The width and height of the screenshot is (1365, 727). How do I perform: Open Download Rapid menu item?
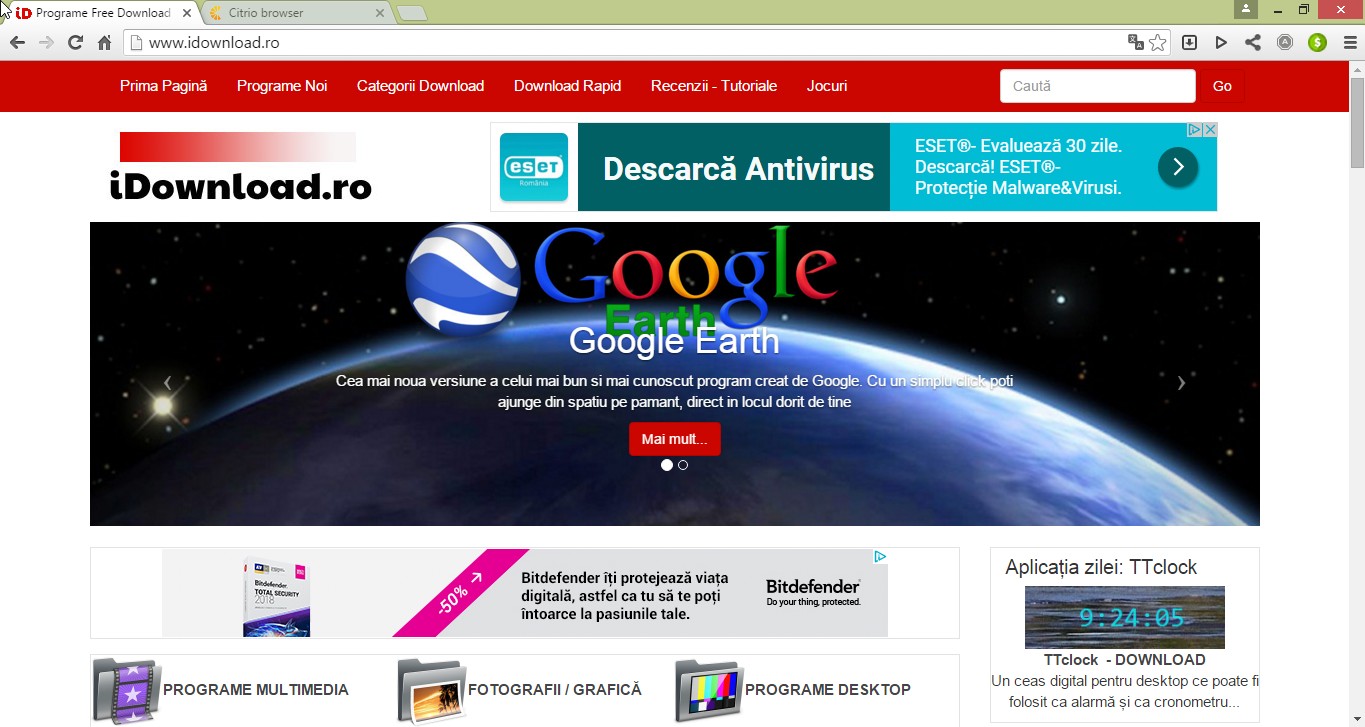(x=567, y=86)
